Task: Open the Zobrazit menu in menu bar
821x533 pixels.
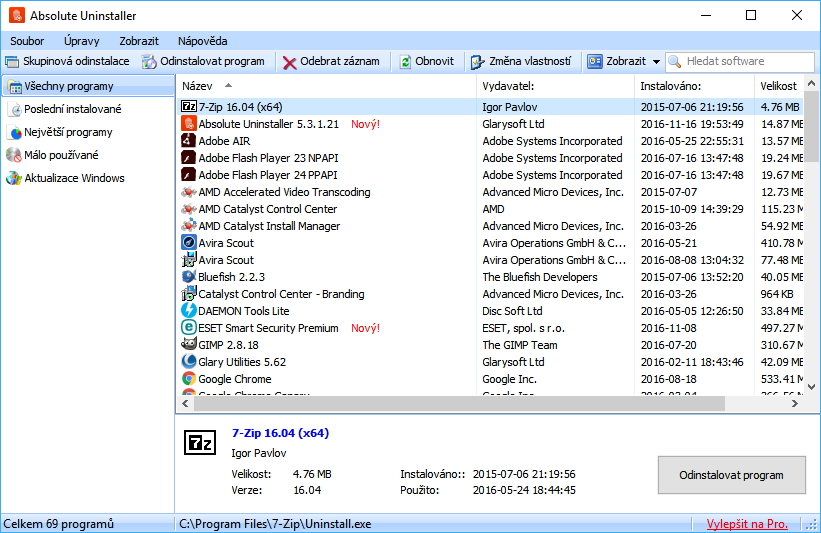Action: point(139,41)
